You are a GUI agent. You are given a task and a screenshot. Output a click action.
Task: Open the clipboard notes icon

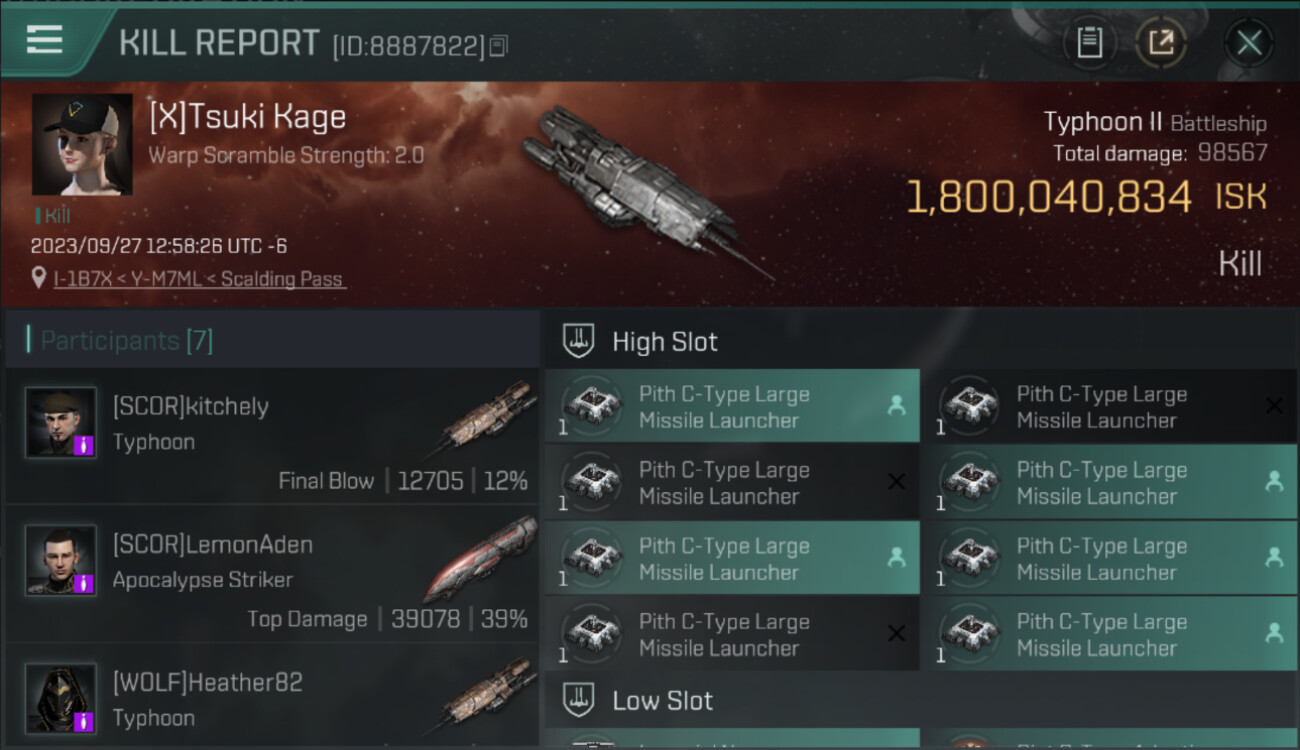point(1089,43)
